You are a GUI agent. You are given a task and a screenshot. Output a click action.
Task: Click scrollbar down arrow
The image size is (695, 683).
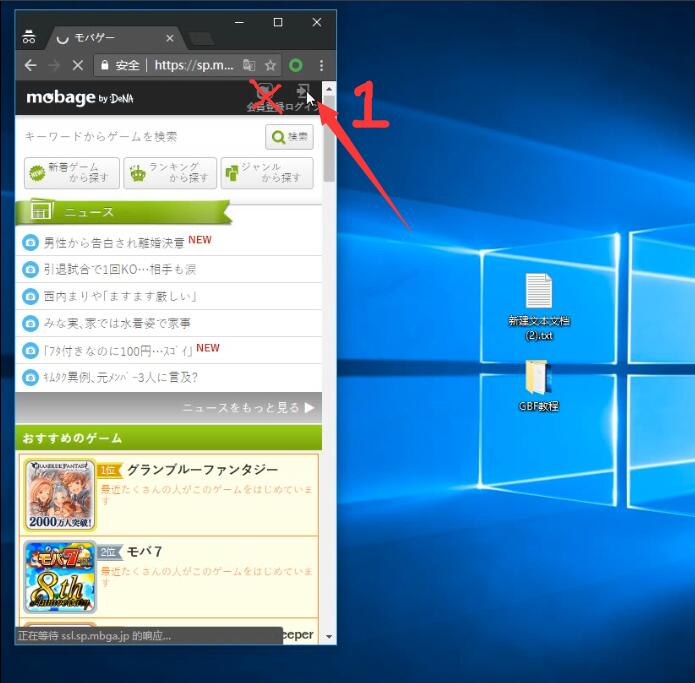(329, 636)
